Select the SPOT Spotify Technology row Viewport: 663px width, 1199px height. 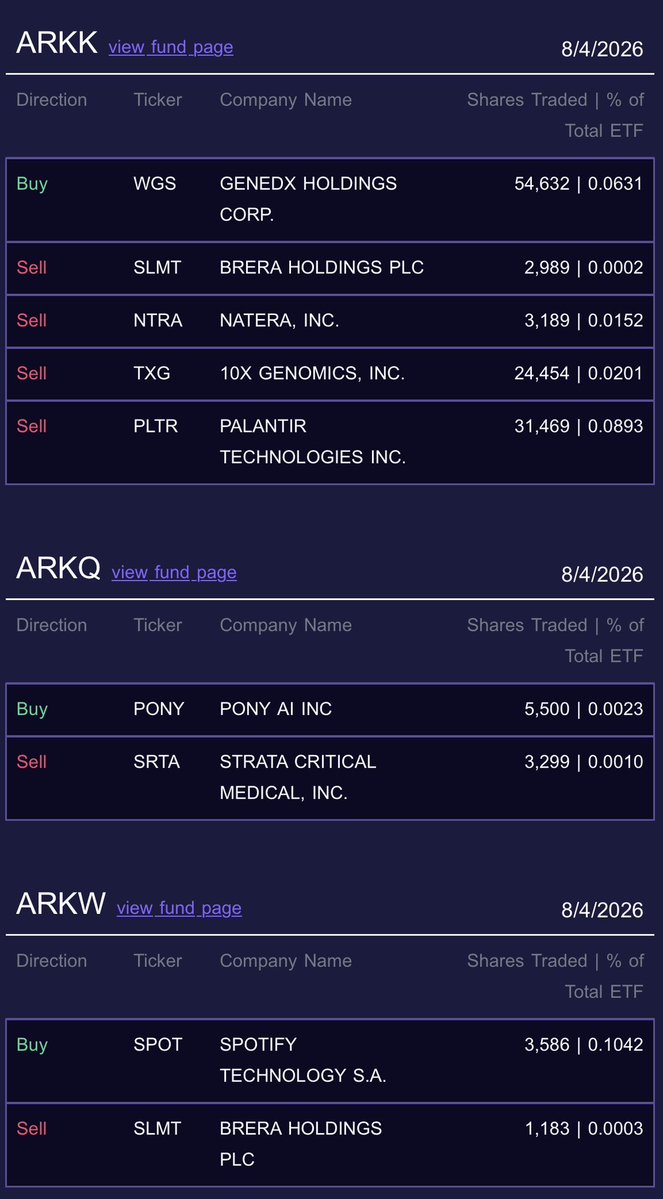pyautogui.click(x=330, y=1061)
